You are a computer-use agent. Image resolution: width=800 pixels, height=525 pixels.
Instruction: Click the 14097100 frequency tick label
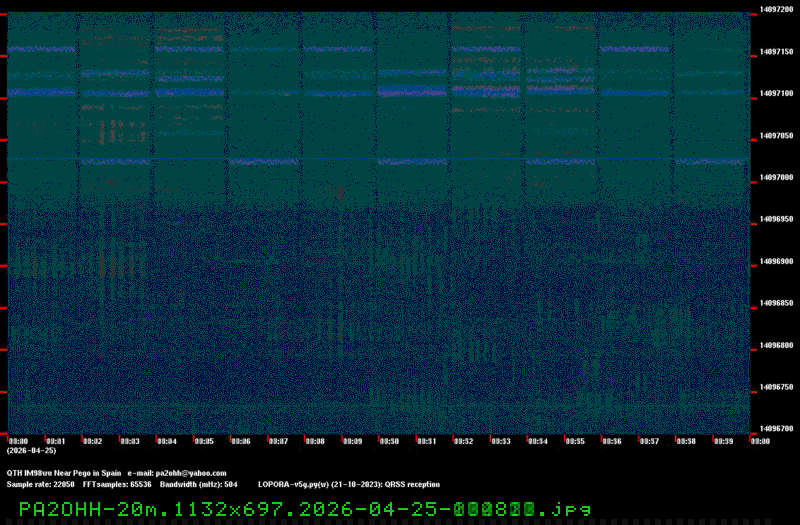(777, 93)
